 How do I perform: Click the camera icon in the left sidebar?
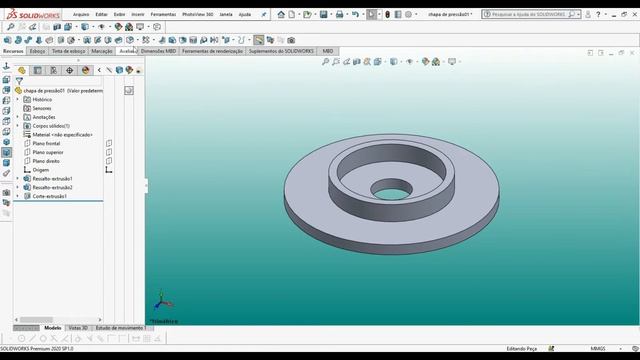(x=6, y=192)
